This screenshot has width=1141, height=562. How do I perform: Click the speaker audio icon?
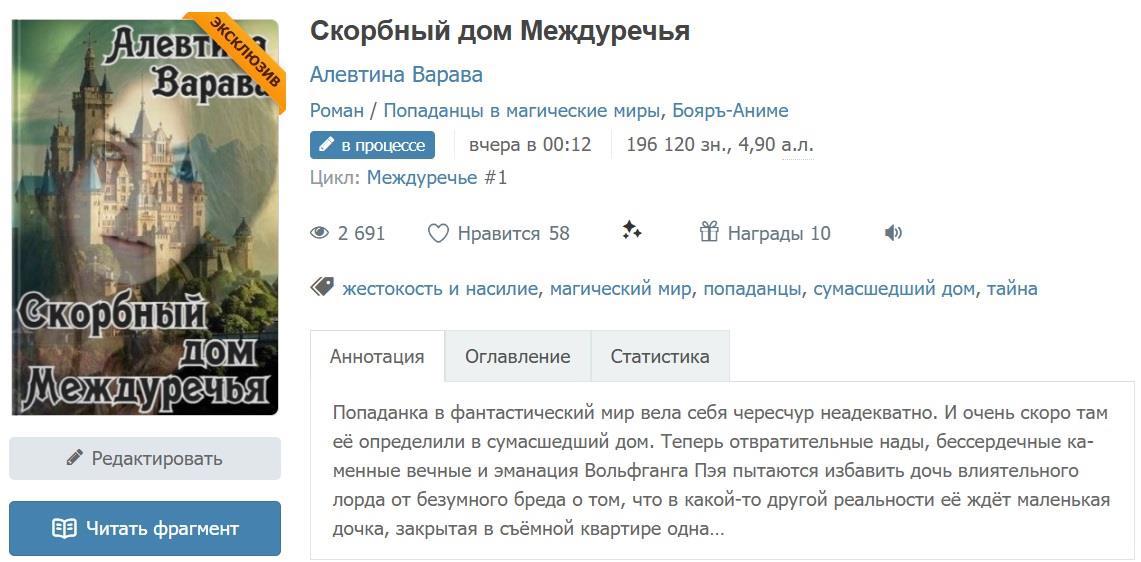(x=894, y=233)
